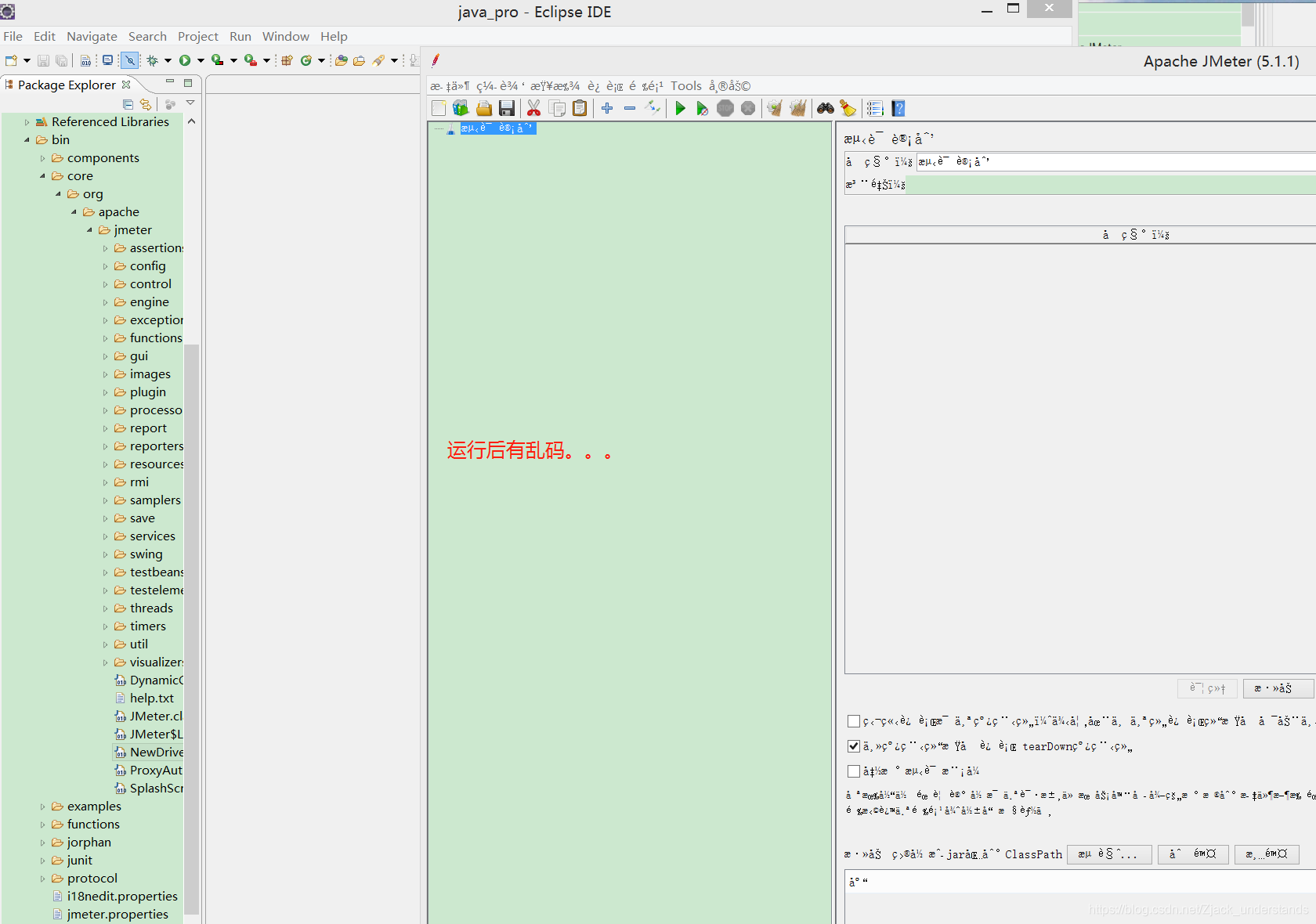1316x924 pixels.
Task: Open the Navigate menu
Action: pos(92,36)
